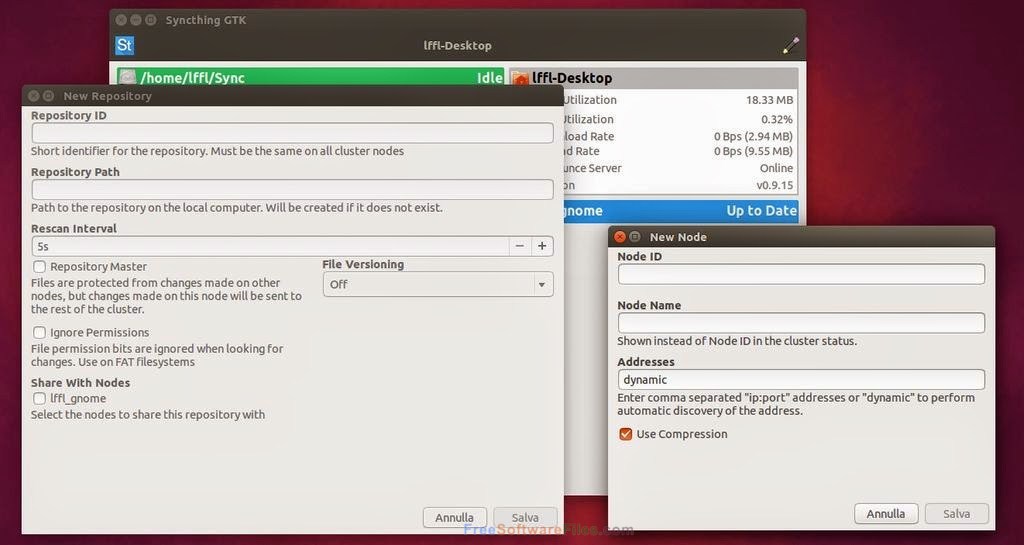This screenshot has height=545, width=1024.
Task: Increase the Rescan Interval with the plus button
Action: tap(542, 246)
